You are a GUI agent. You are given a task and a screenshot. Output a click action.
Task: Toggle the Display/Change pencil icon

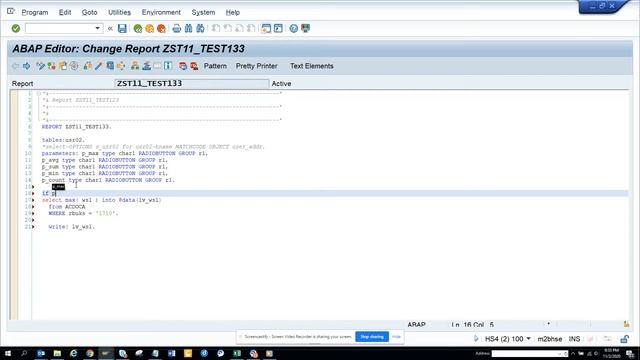click(x=40, y=66)
